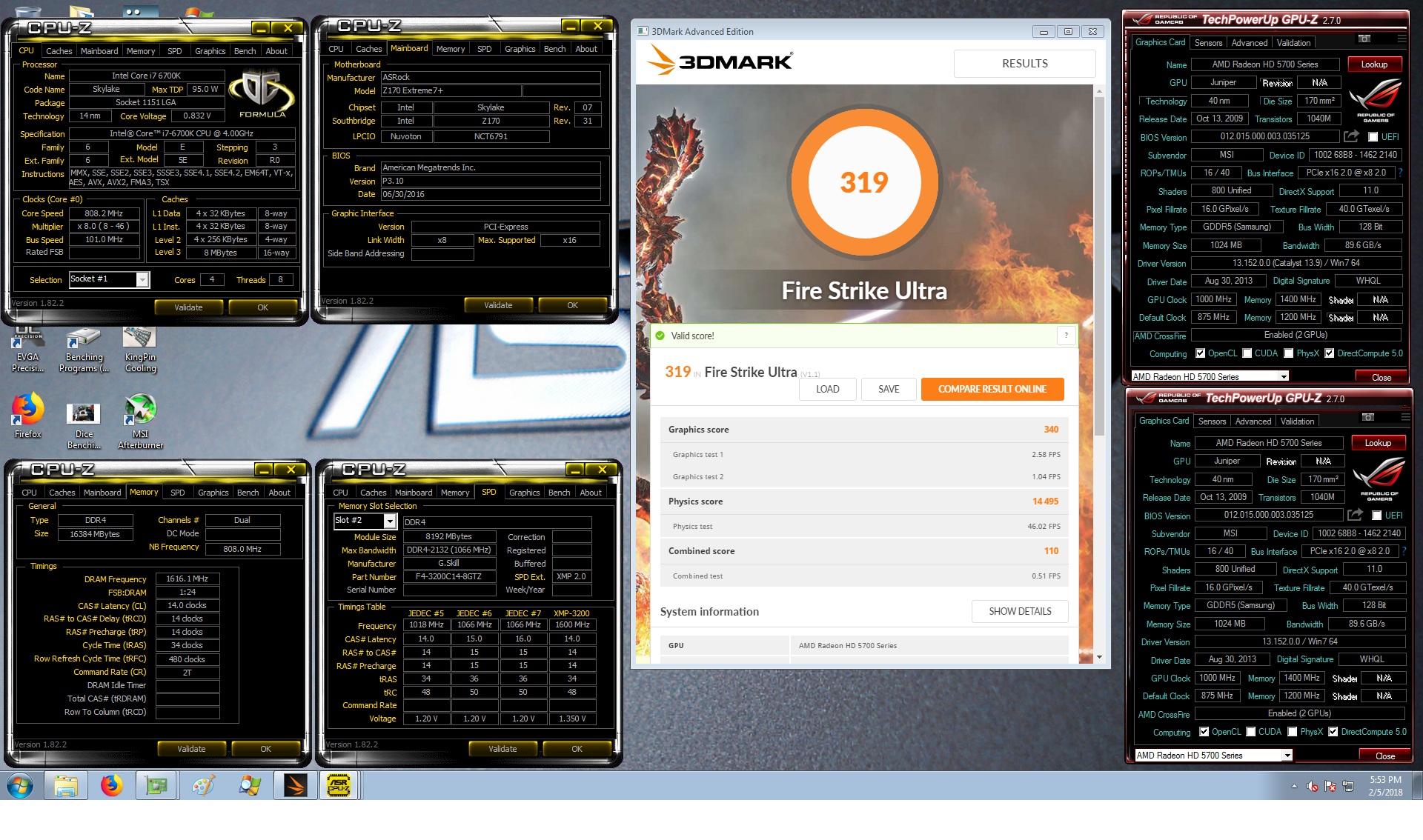Click Bus Interface question mark in bottom GPU-Z
Viewport: 1423px width, 840px height.
1404,551
